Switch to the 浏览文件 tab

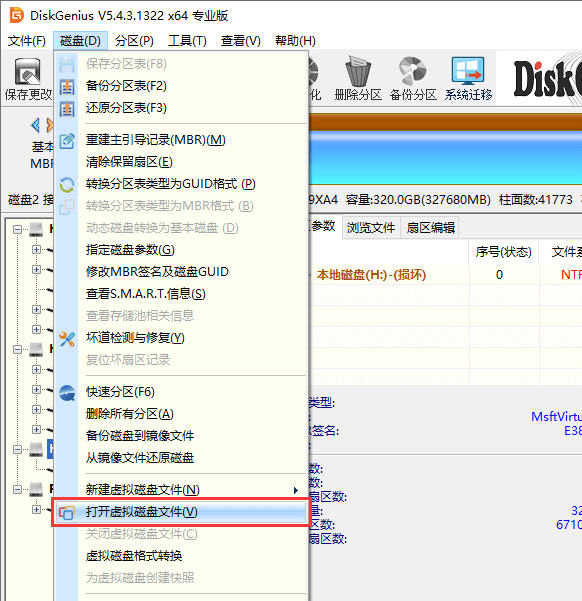pos(371,228)
